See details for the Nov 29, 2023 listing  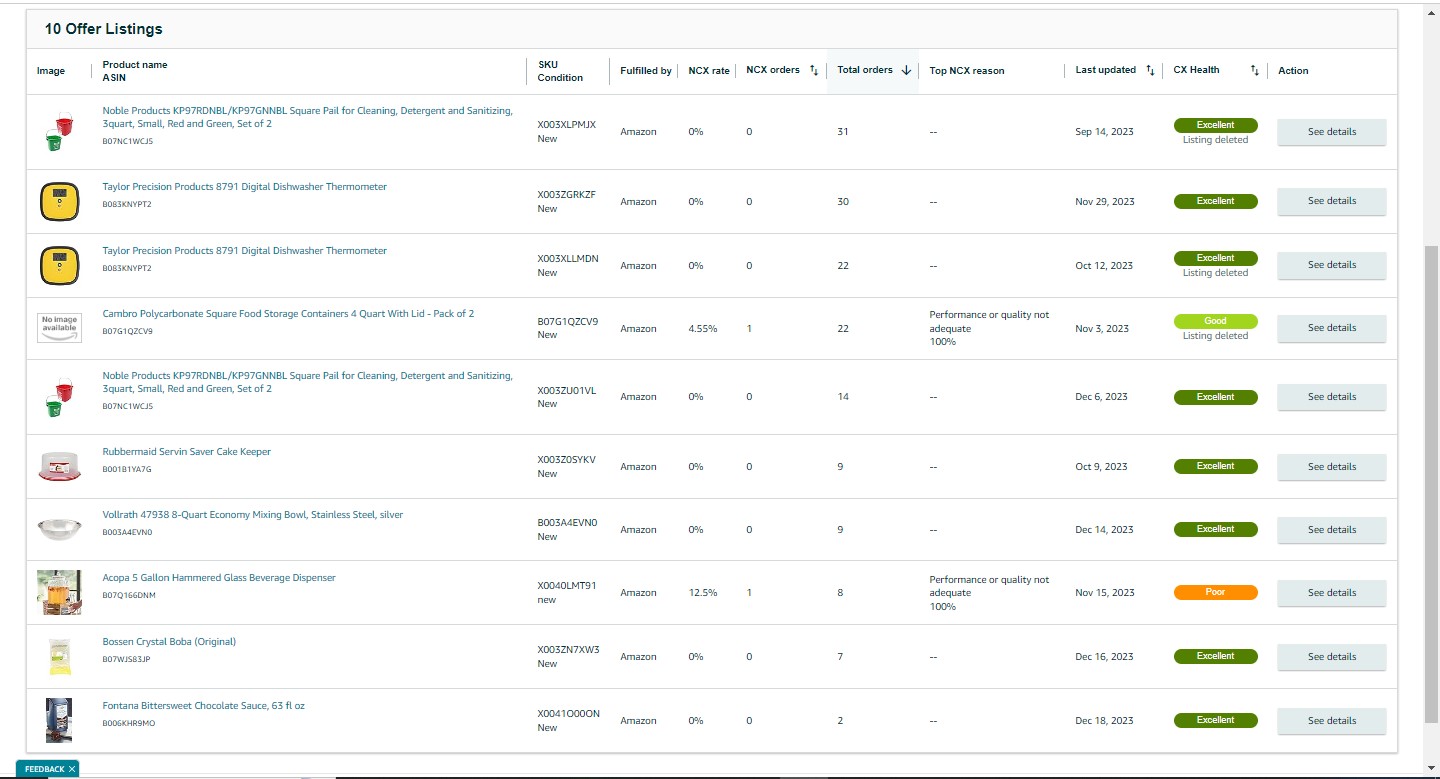click(1332, 201)
